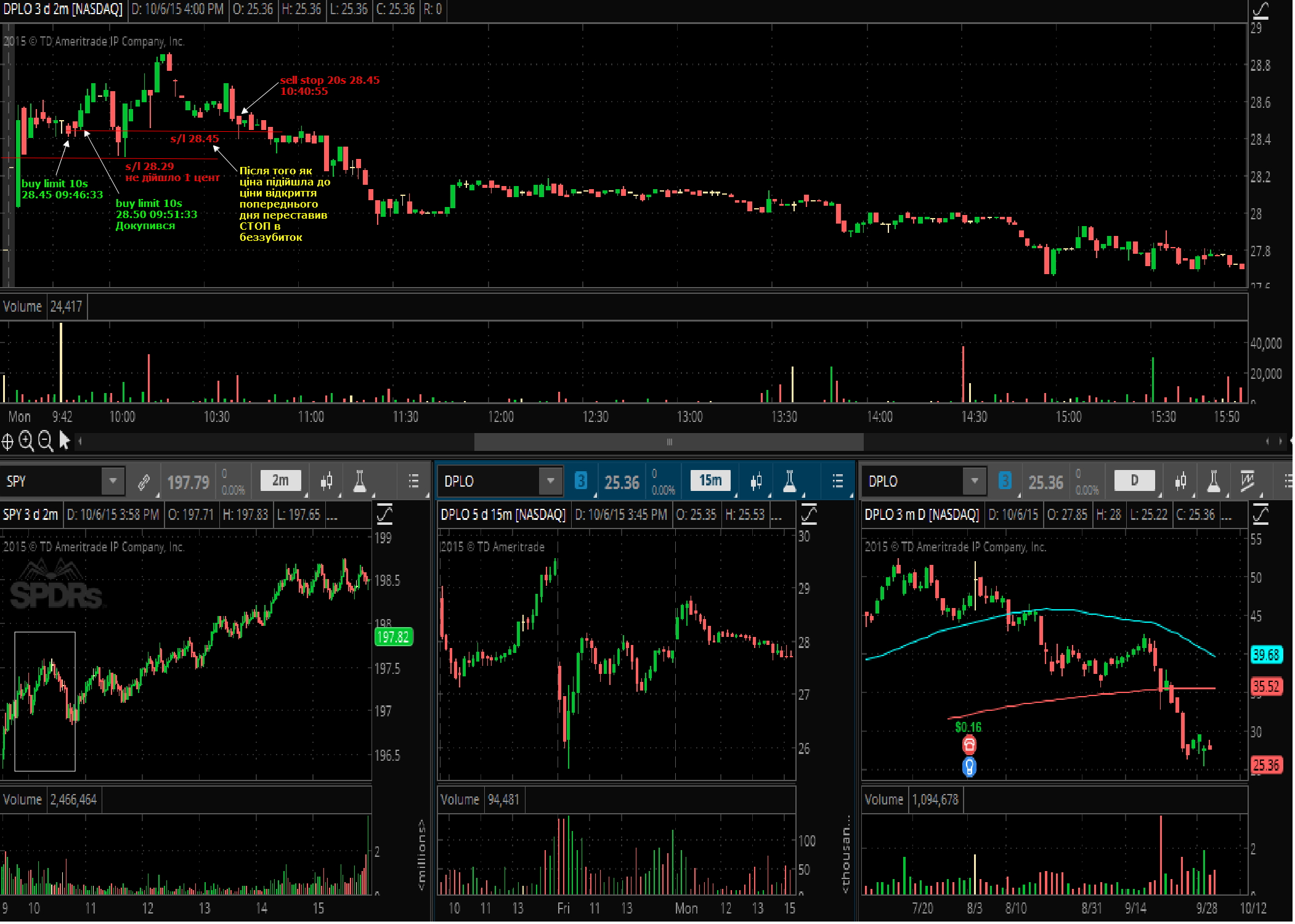Open the DPLO symbol dropdown in the daily panel

[974, 481]
